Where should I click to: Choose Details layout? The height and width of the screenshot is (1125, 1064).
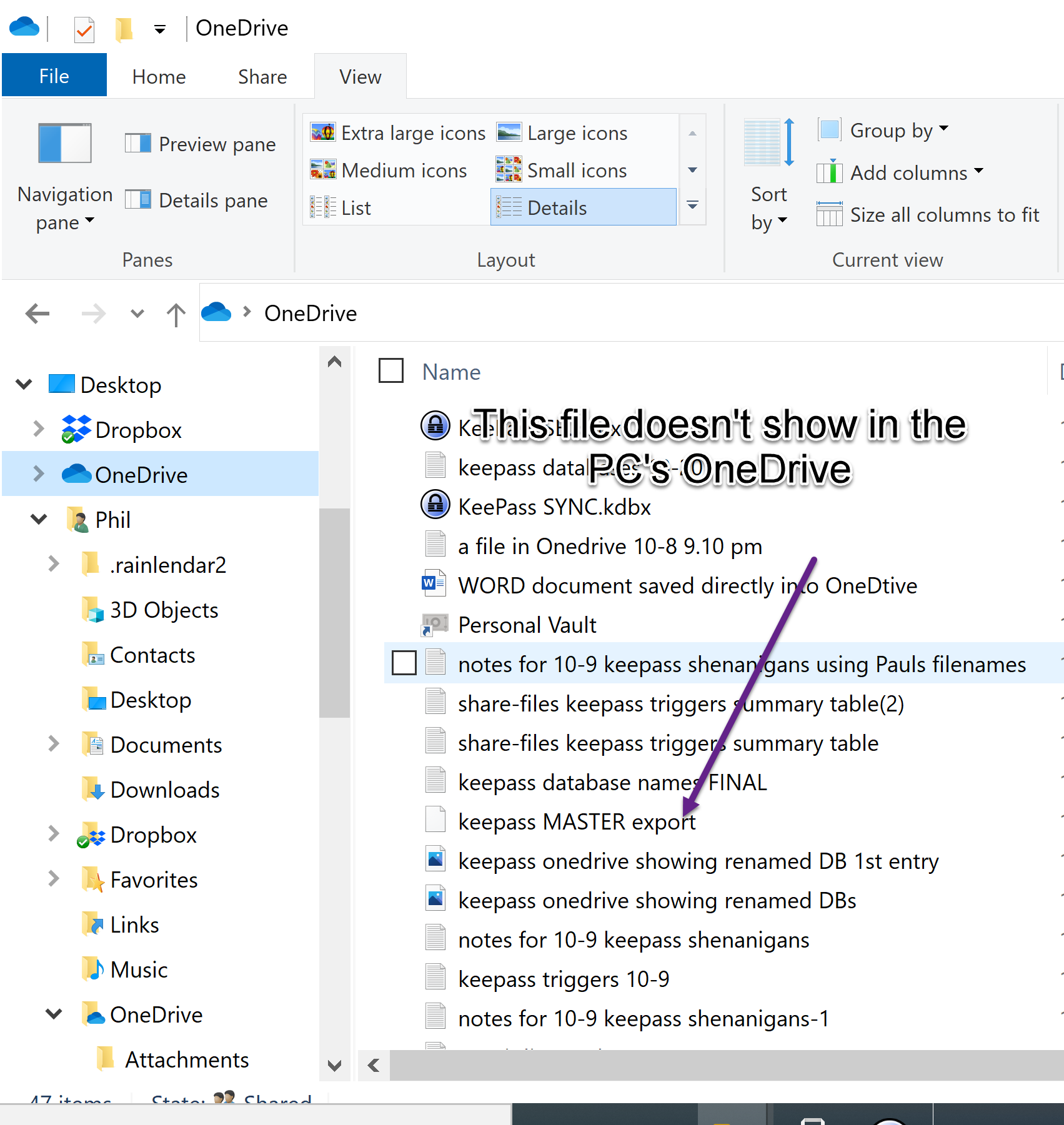[584, 207]
